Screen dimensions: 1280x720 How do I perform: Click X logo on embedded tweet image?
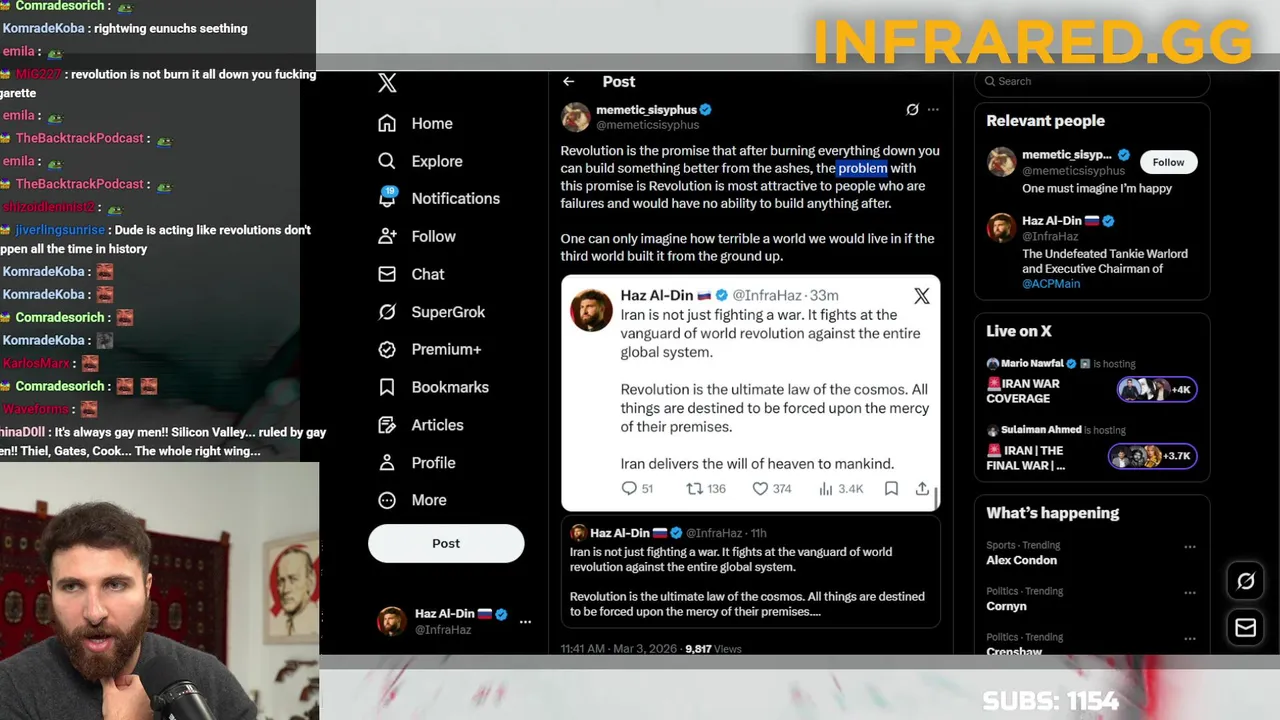[x=921, y=296]
